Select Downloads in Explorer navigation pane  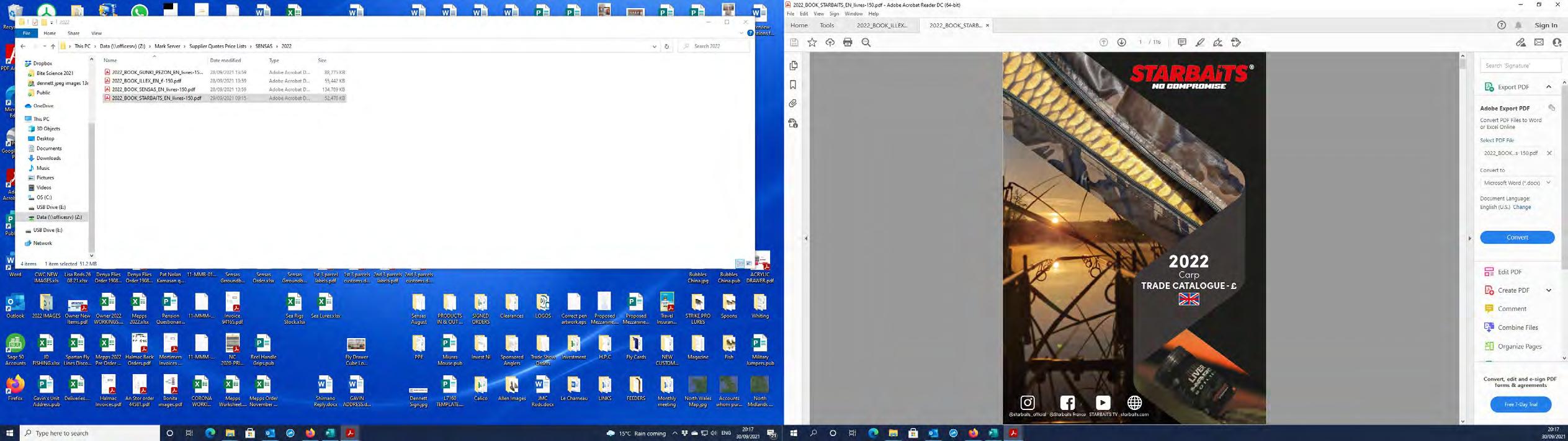tap(48, 158)
